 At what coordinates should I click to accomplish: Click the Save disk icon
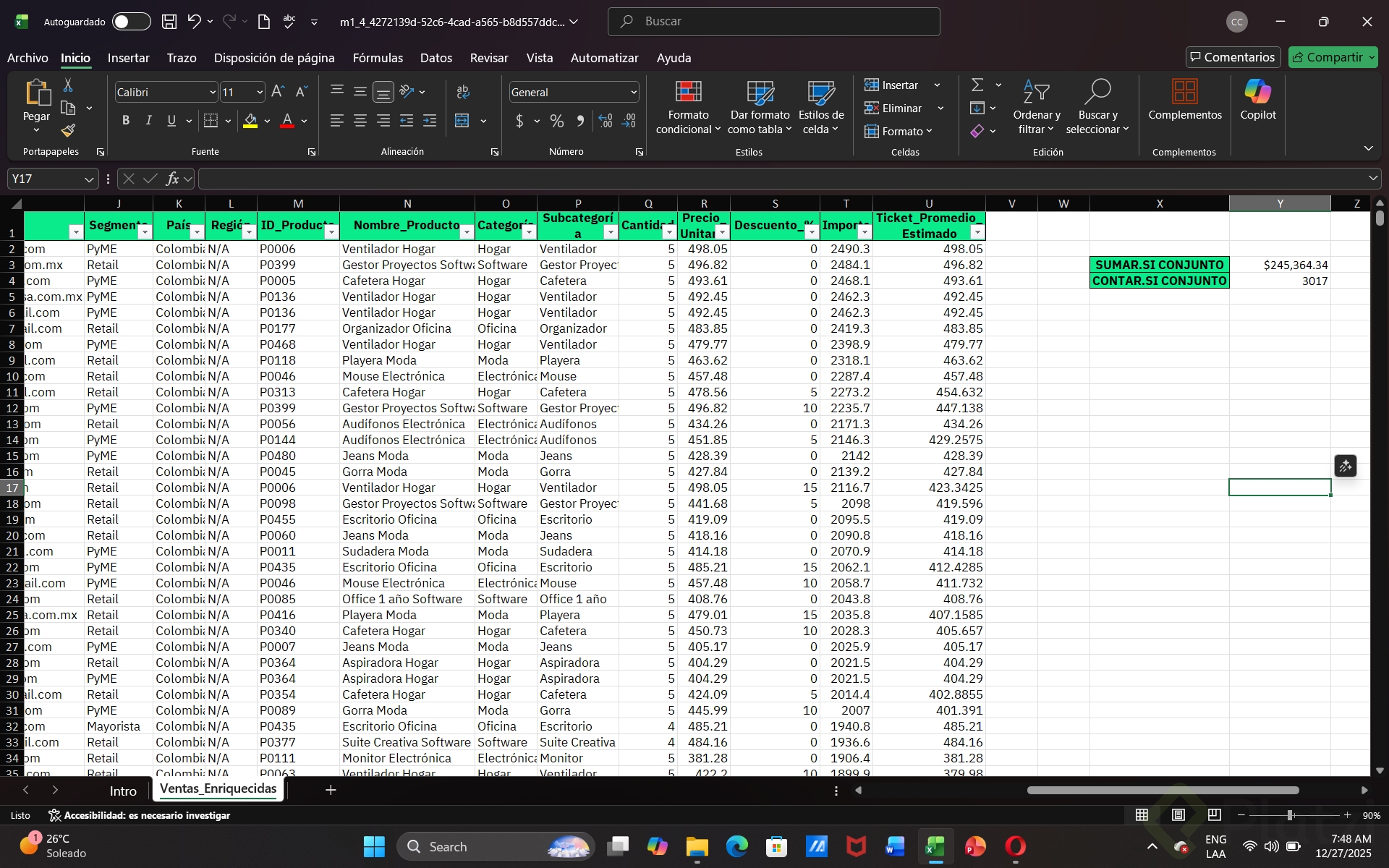tap(169, 22)
